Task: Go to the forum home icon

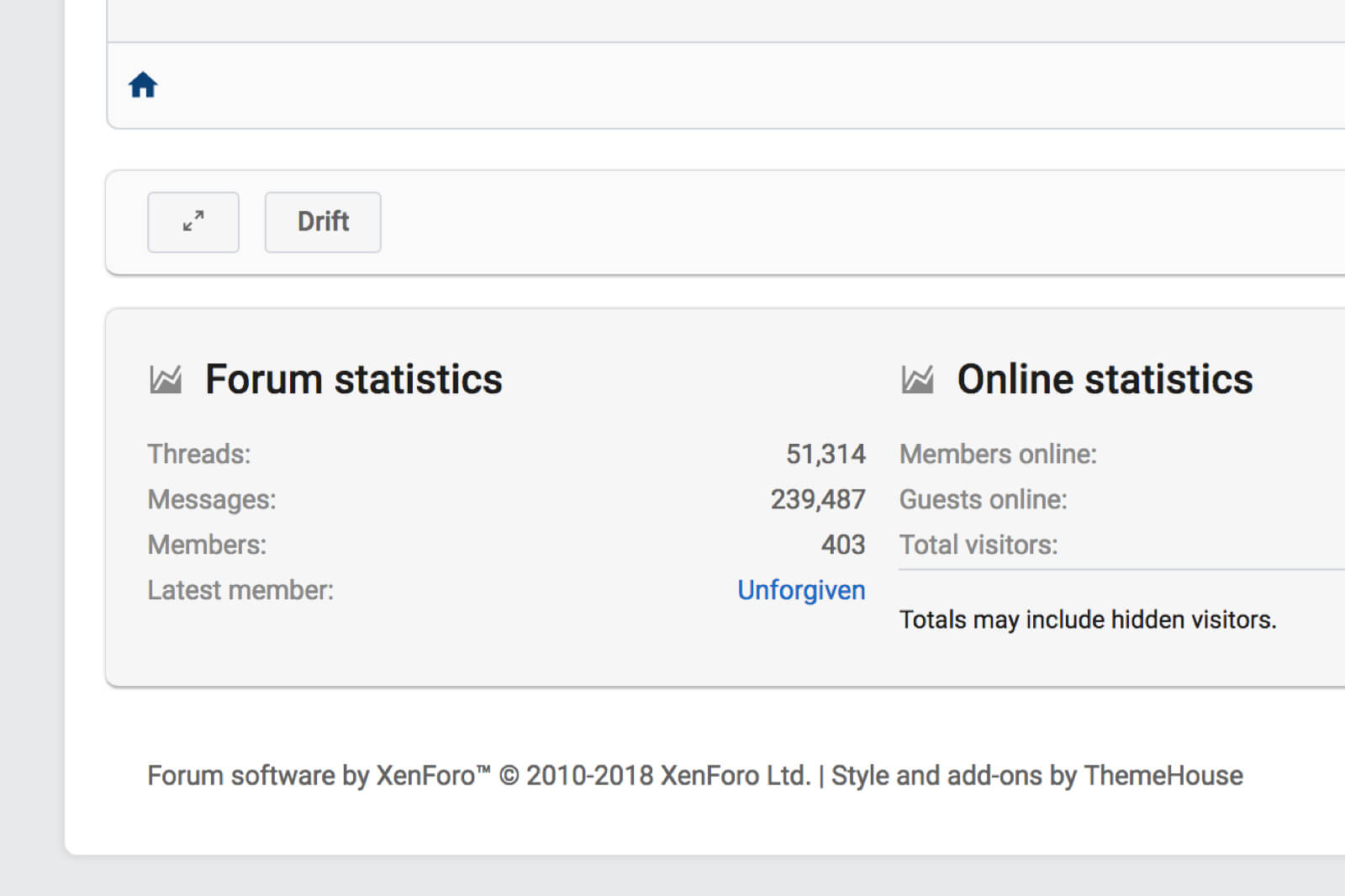Action: click(x=143, y=85)
